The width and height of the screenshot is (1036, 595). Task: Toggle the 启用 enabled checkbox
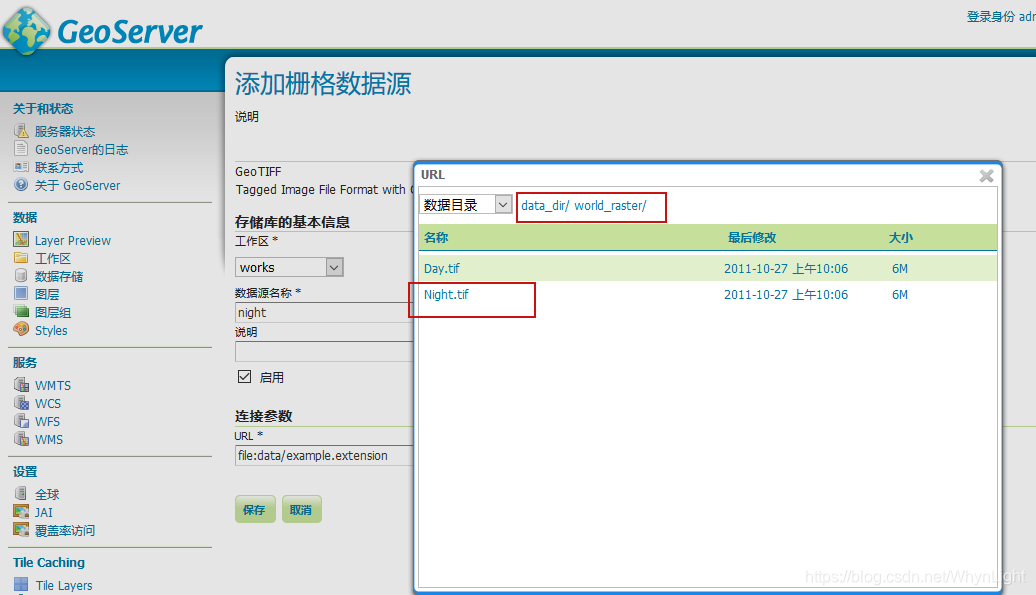click(x=244, y=376)
